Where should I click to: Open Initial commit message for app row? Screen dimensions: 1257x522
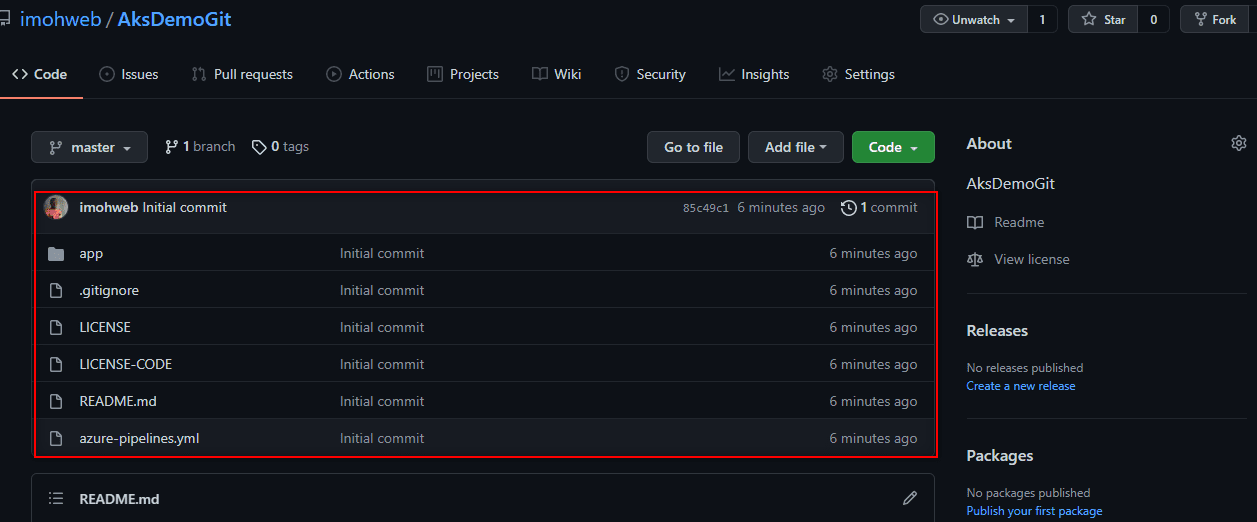click(x=382, y=253)
